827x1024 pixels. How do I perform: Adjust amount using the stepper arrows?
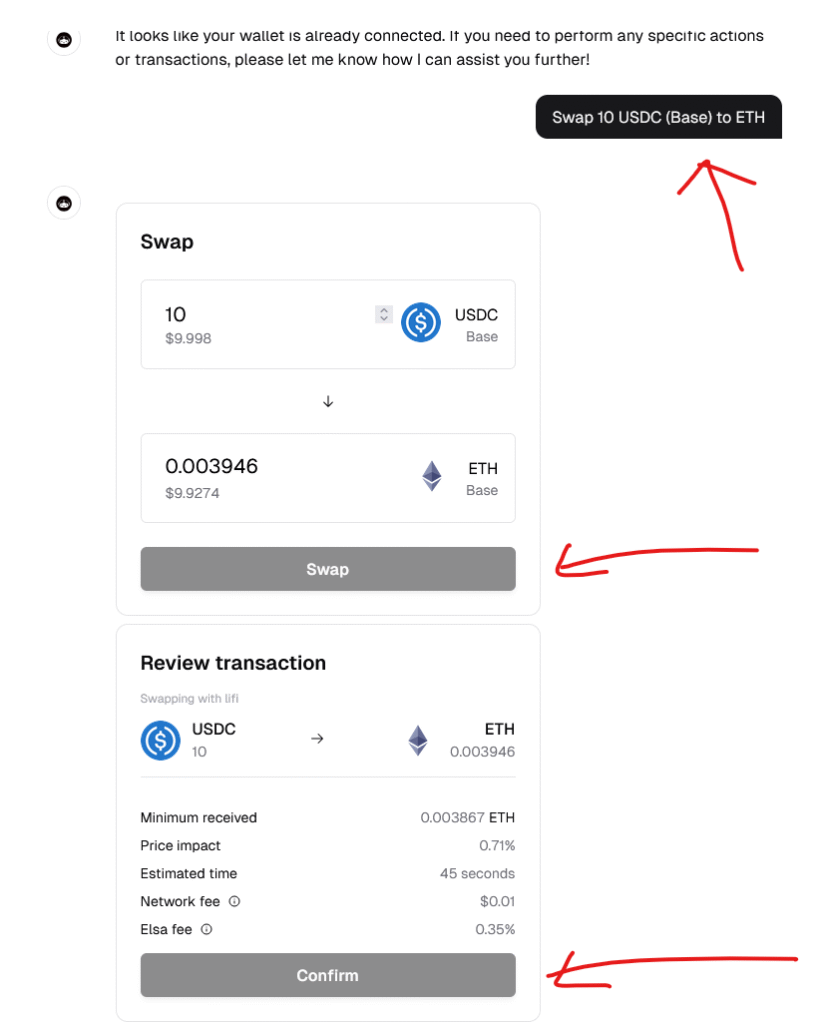point(383,314)
